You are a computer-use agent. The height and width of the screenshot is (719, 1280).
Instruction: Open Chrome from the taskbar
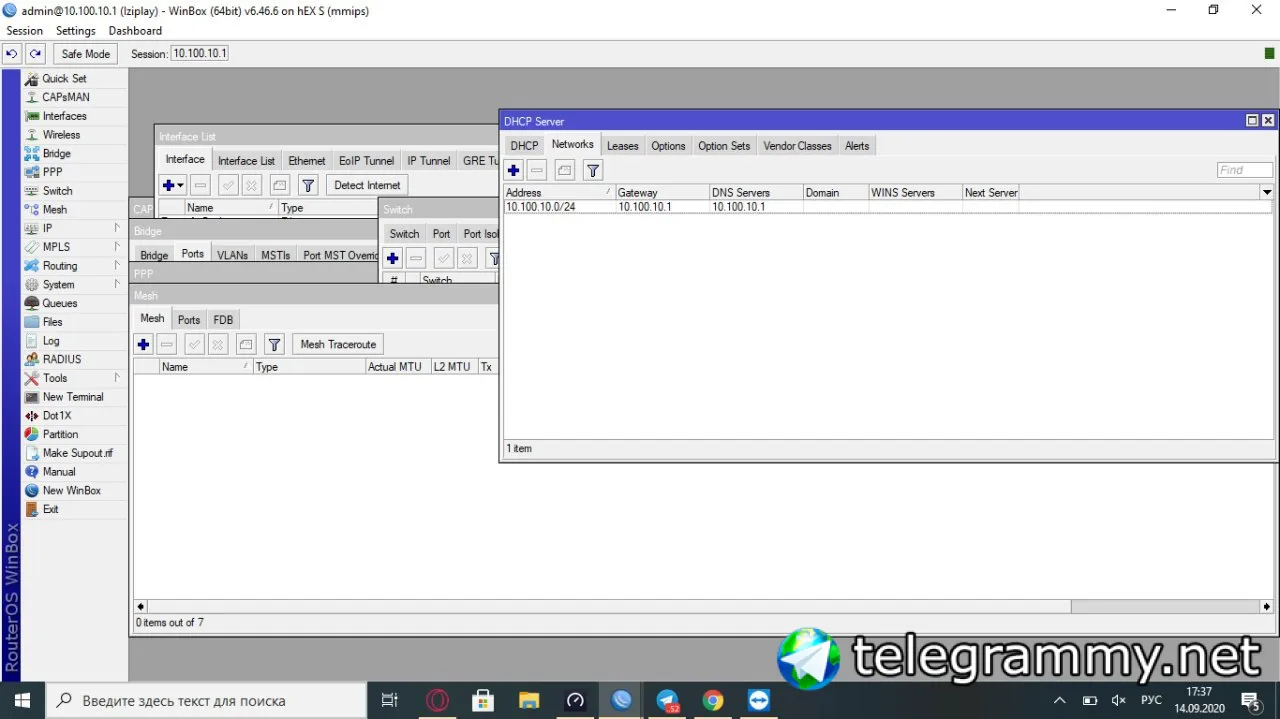click(x=712, y=700)
